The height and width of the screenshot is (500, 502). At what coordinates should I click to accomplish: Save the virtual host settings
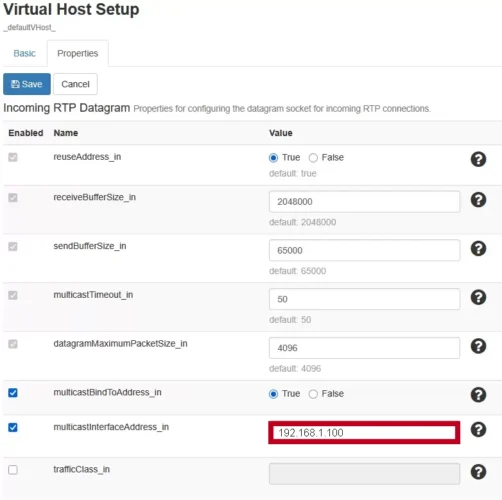pos(27,84)
